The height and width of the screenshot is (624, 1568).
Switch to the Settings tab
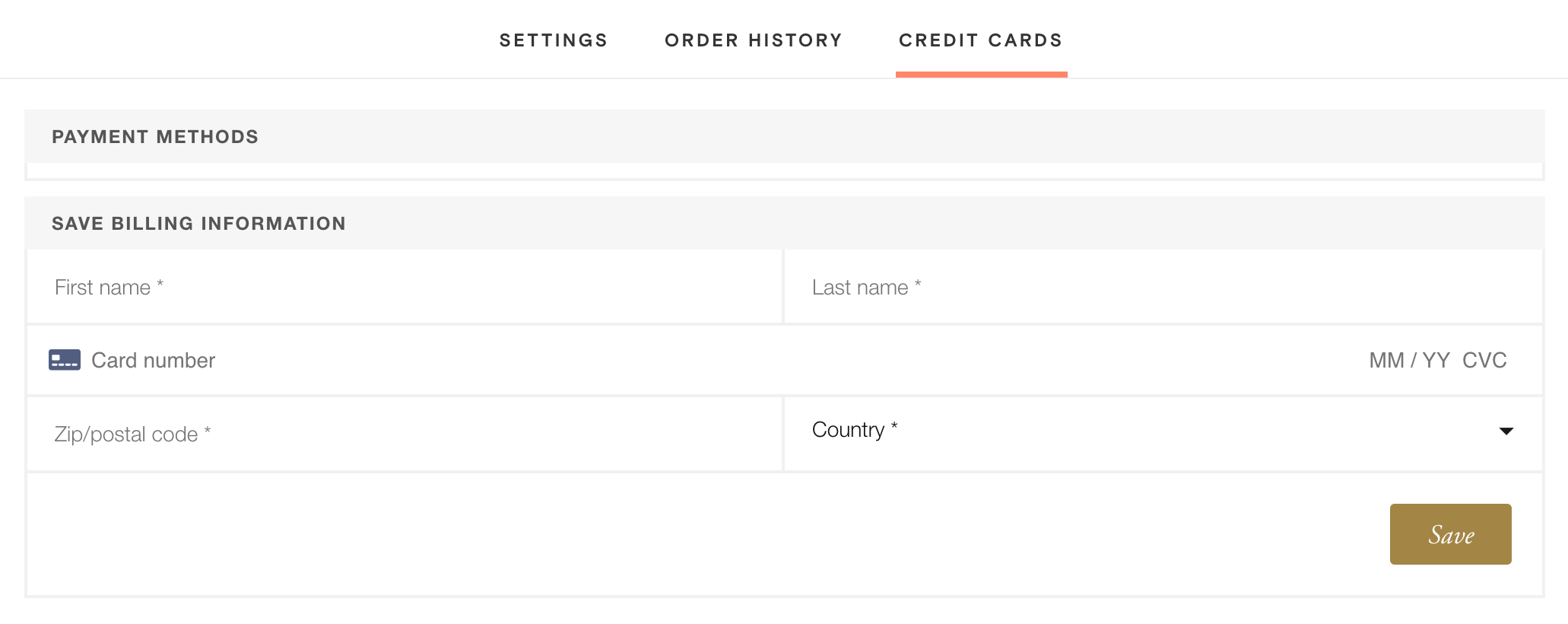pyautogui.click(x=553, y=40)
